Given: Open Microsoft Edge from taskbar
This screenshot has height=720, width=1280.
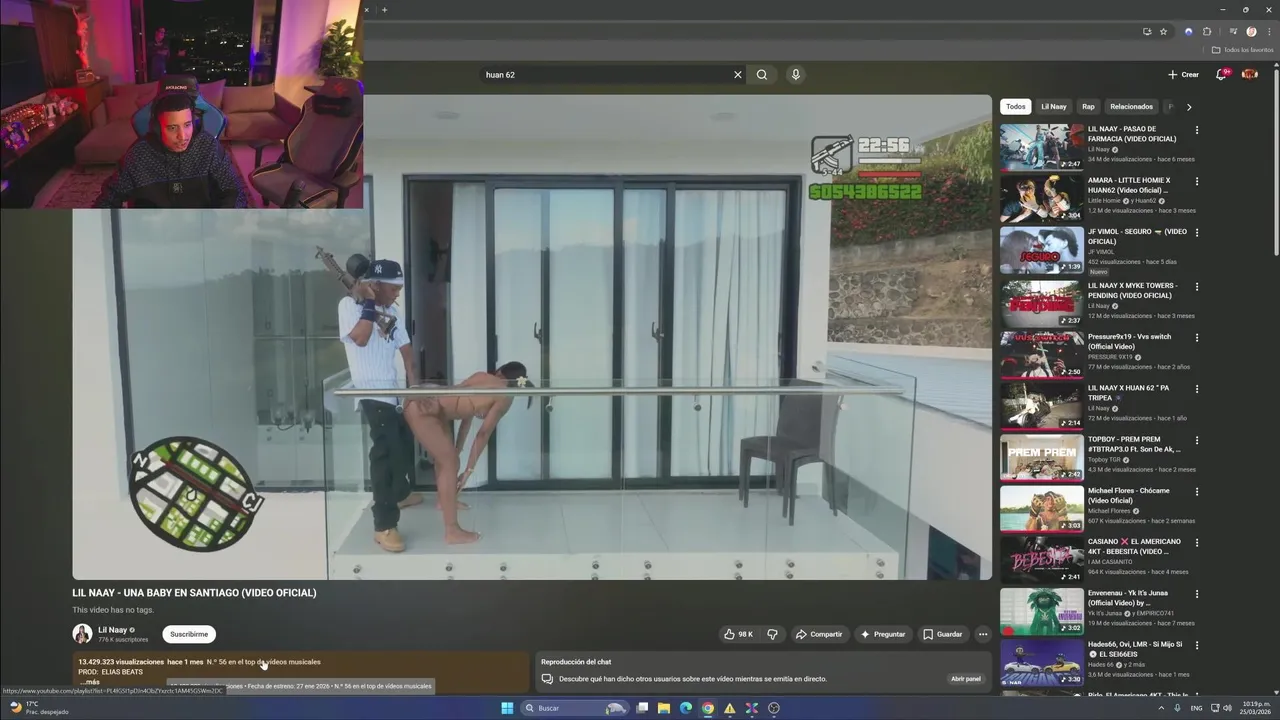Looking at the screenshot, I should (686, 708).
